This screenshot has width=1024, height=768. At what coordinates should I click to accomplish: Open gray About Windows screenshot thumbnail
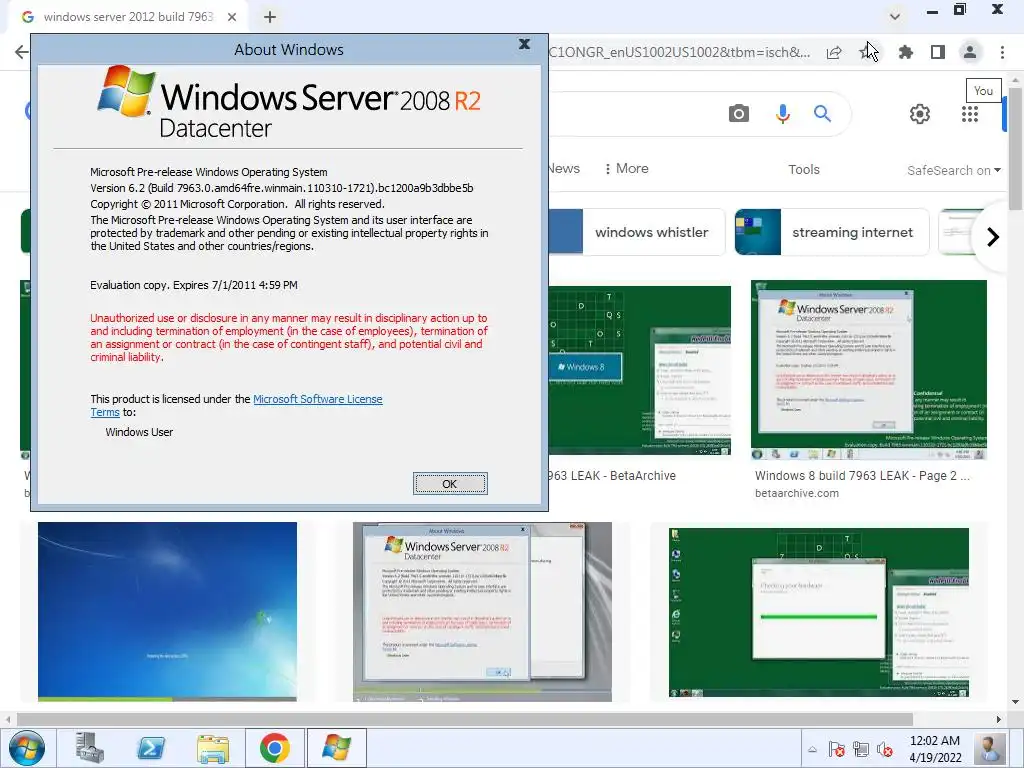[x=482, y=612]
